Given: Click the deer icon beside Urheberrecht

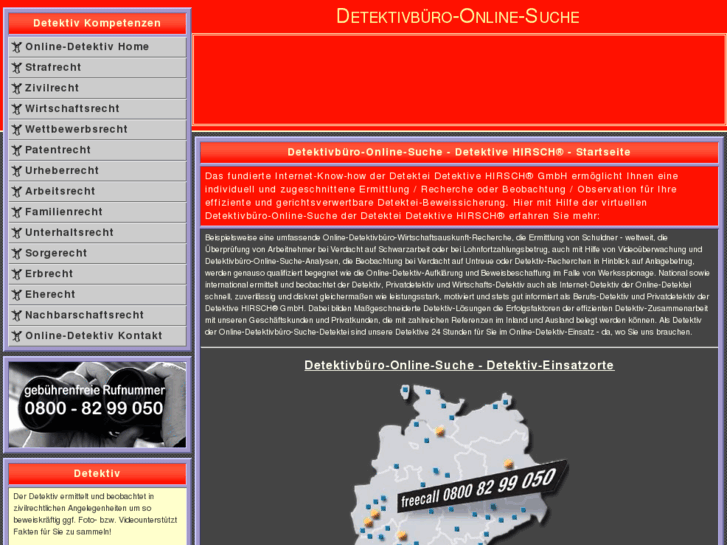Looking at the screenshot, I should (17, 171).
